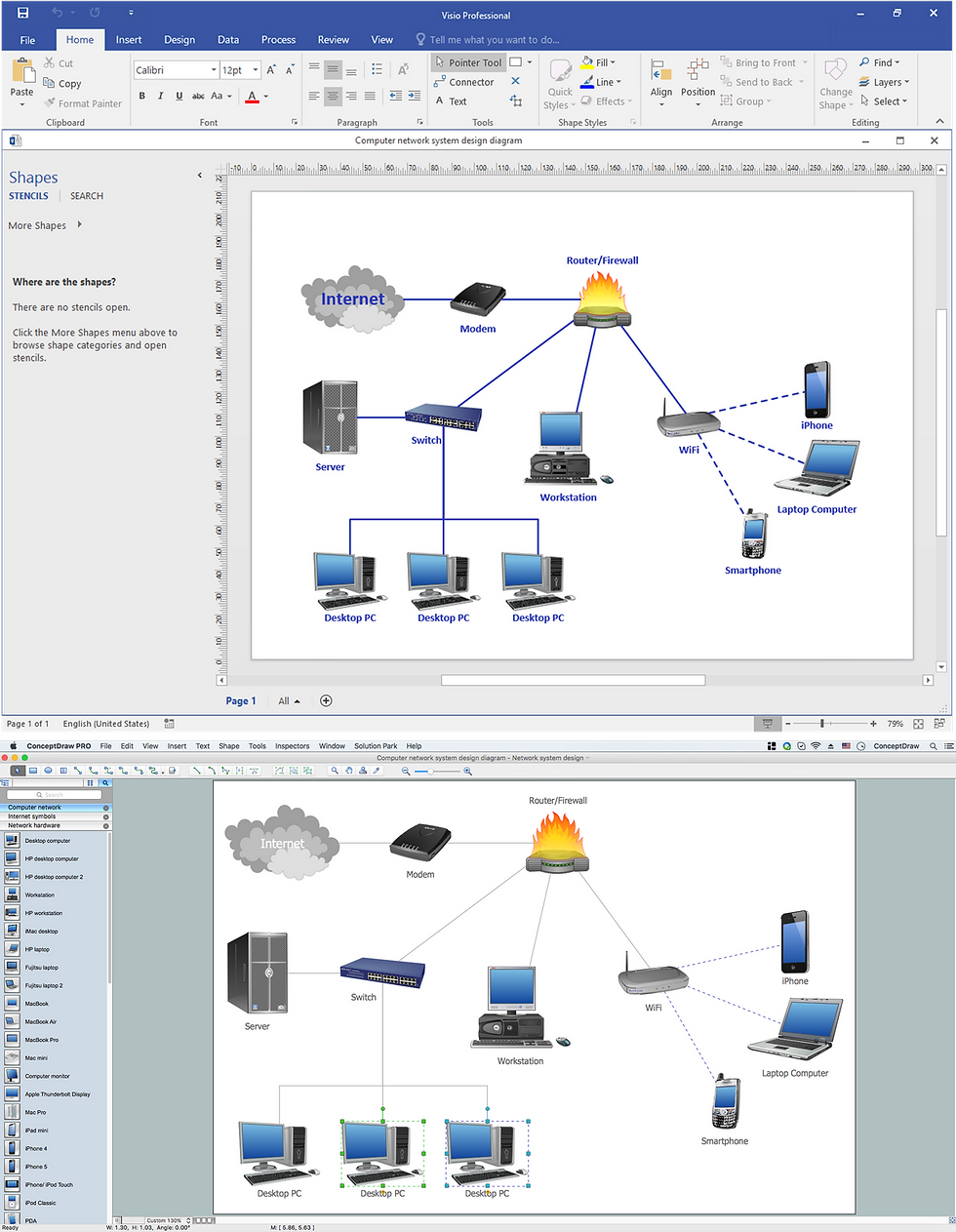The height and width of the screenshot is (1232, 956).
Task: Activate the Connector tool
Action: 463,82
